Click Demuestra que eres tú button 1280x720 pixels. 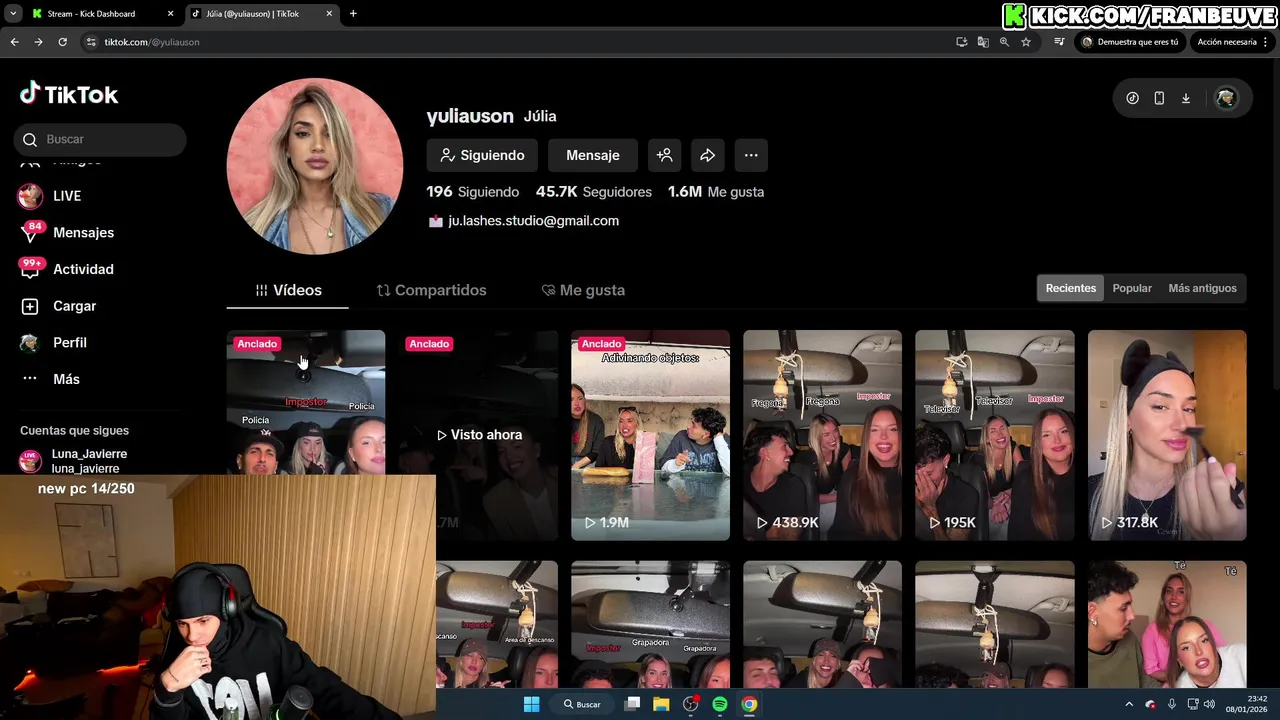[1130, 42]
